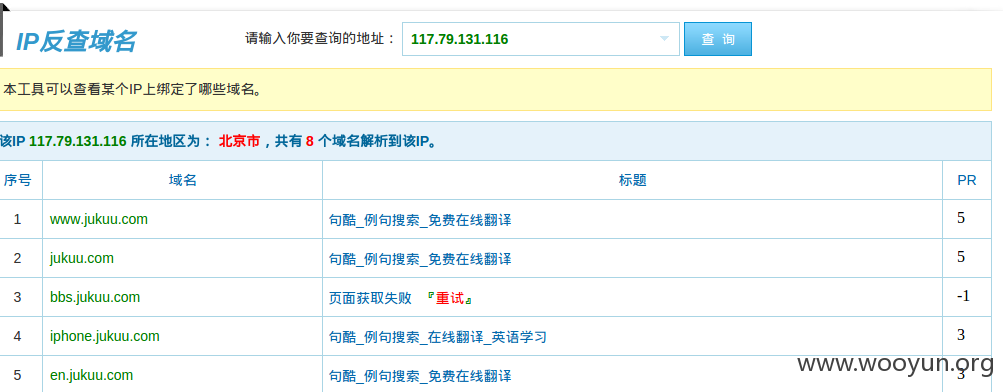Screen dimensions: 1003x392
Task: Click PR value 3 in iphone.jukuu.com row
Action: [x=961, y=335]
